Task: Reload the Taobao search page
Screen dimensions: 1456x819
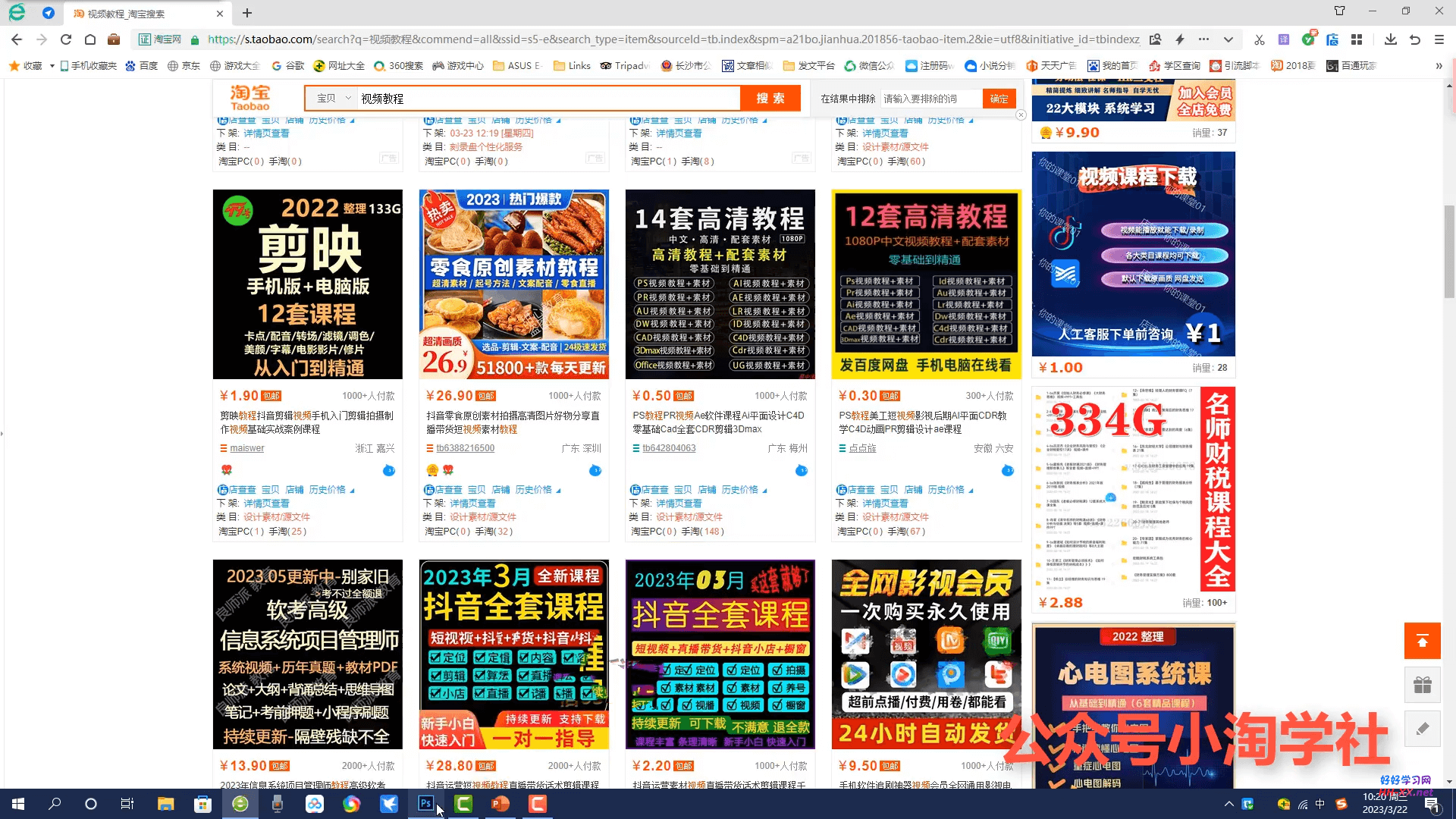Action: (66, 39)
